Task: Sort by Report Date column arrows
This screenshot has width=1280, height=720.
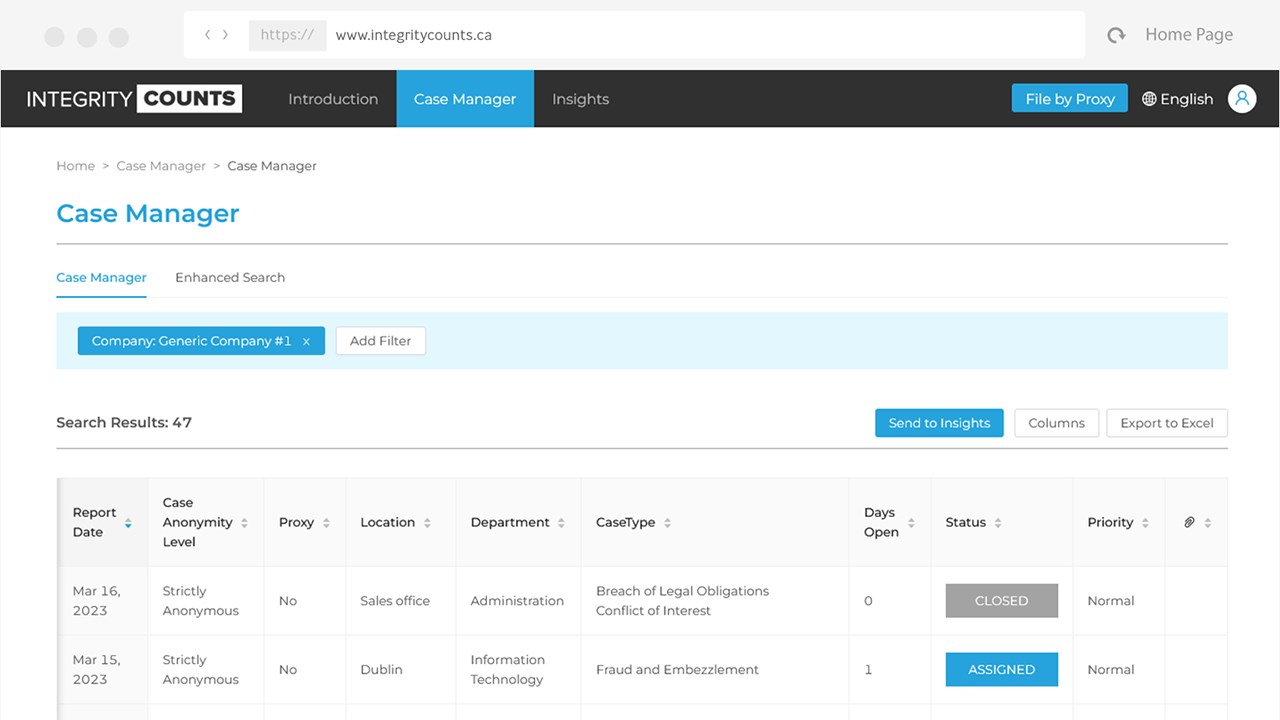Action: pyautogui.click(x=128, y=523)
